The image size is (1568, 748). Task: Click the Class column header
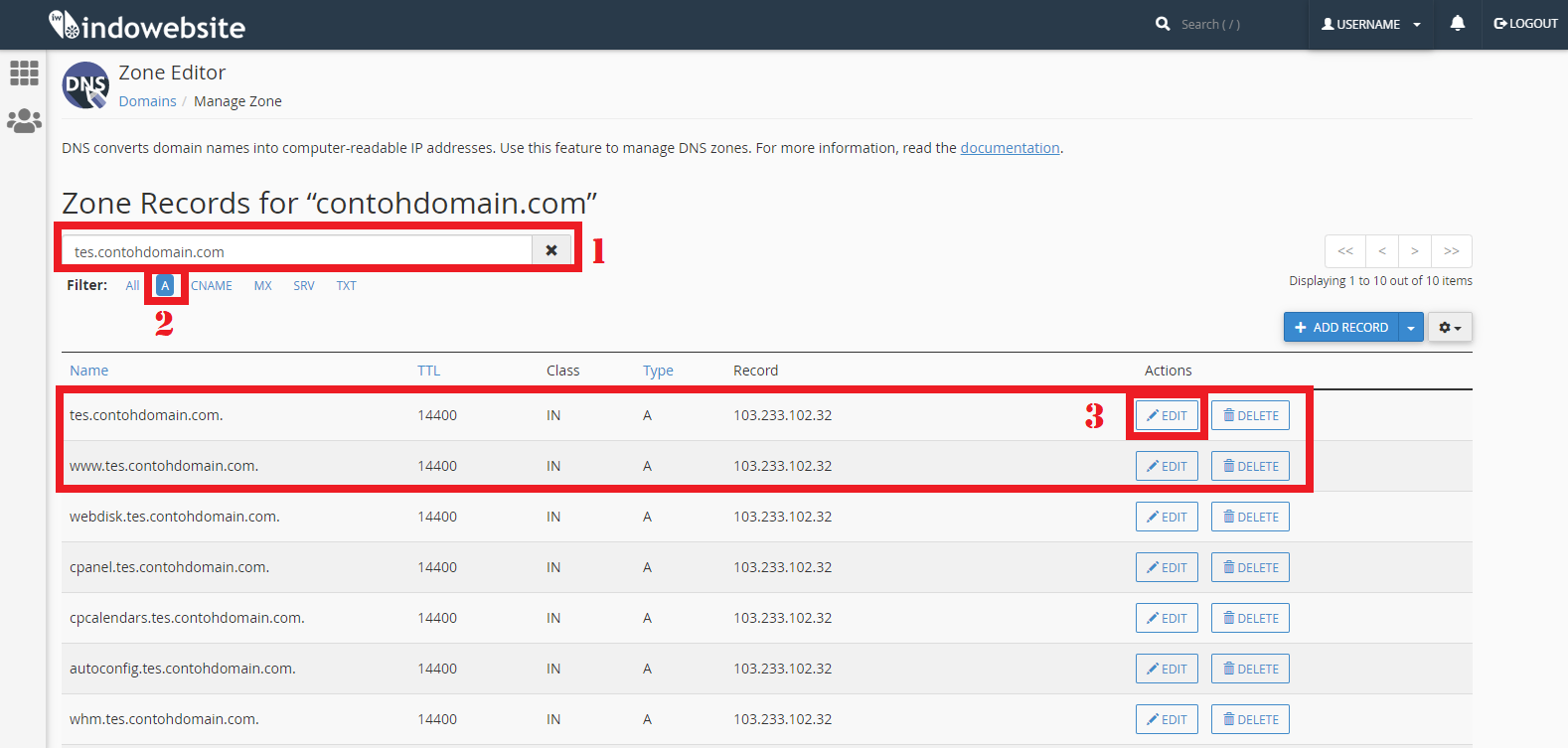coord(562,371)
